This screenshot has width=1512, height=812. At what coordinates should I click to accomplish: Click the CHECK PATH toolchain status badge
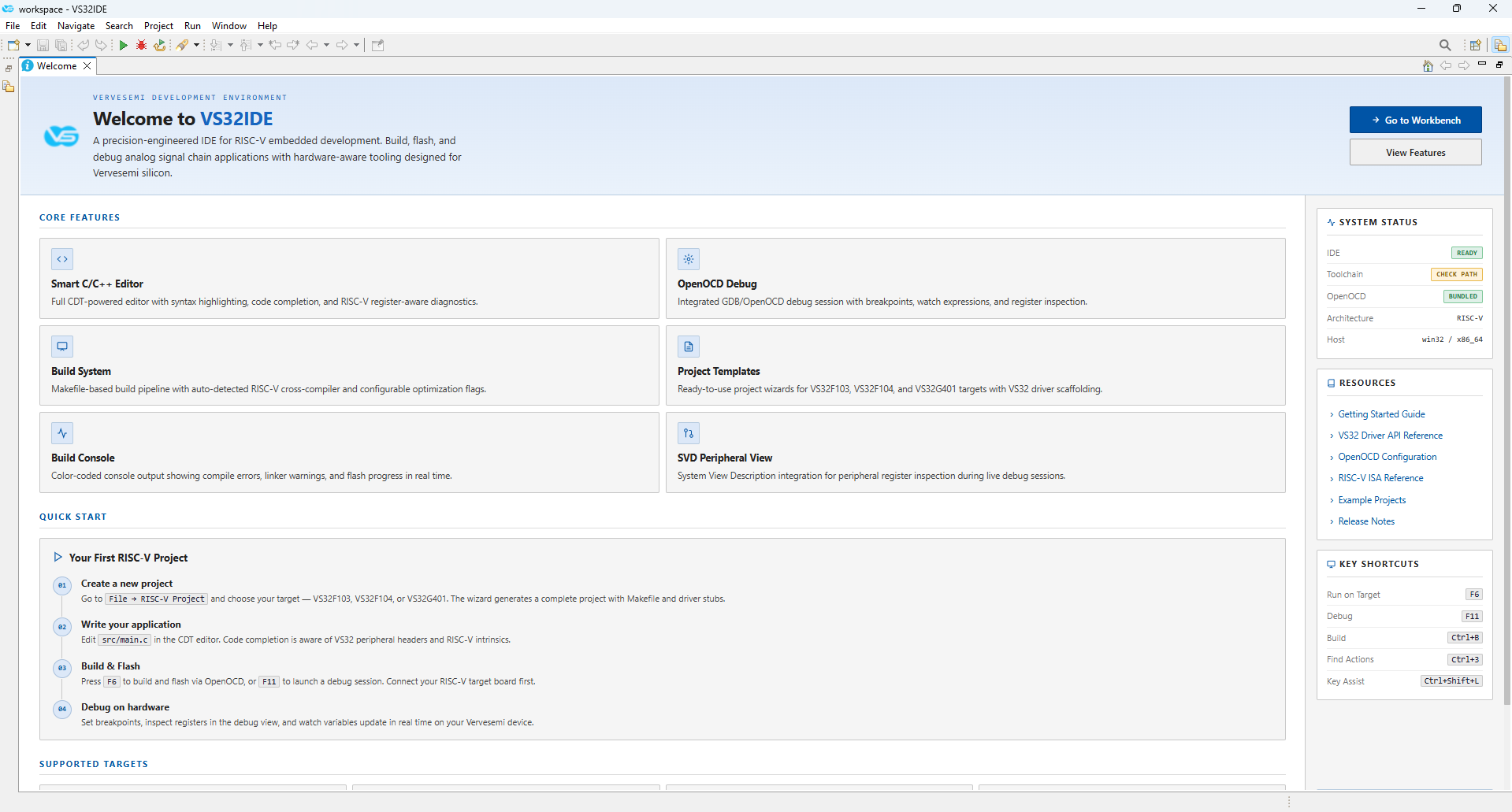click(1456, 274)
